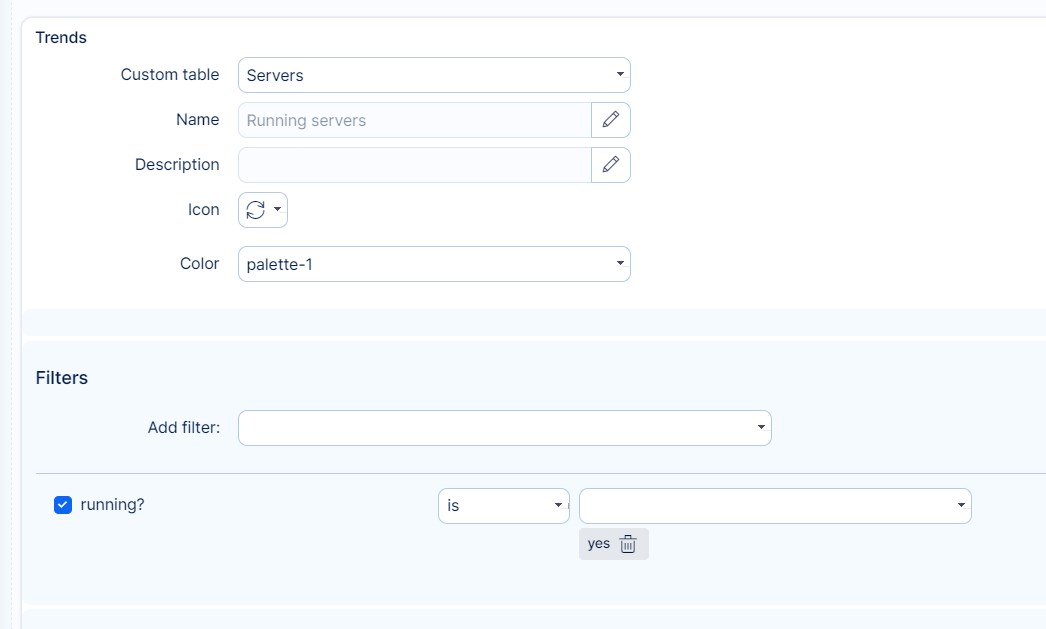
Task: Open the value dropdown for the running? filter
Action: [x=774, y=506]
